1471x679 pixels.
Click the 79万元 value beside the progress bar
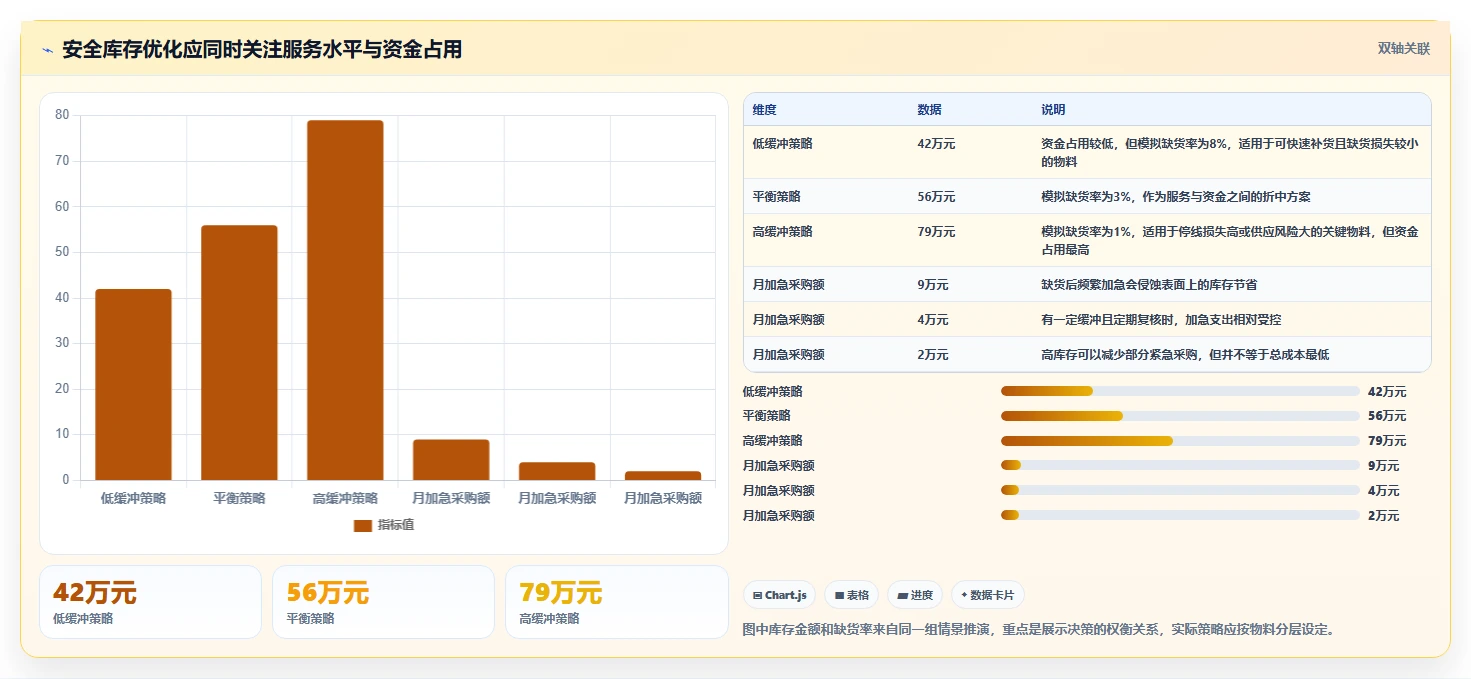[1387, 440]
